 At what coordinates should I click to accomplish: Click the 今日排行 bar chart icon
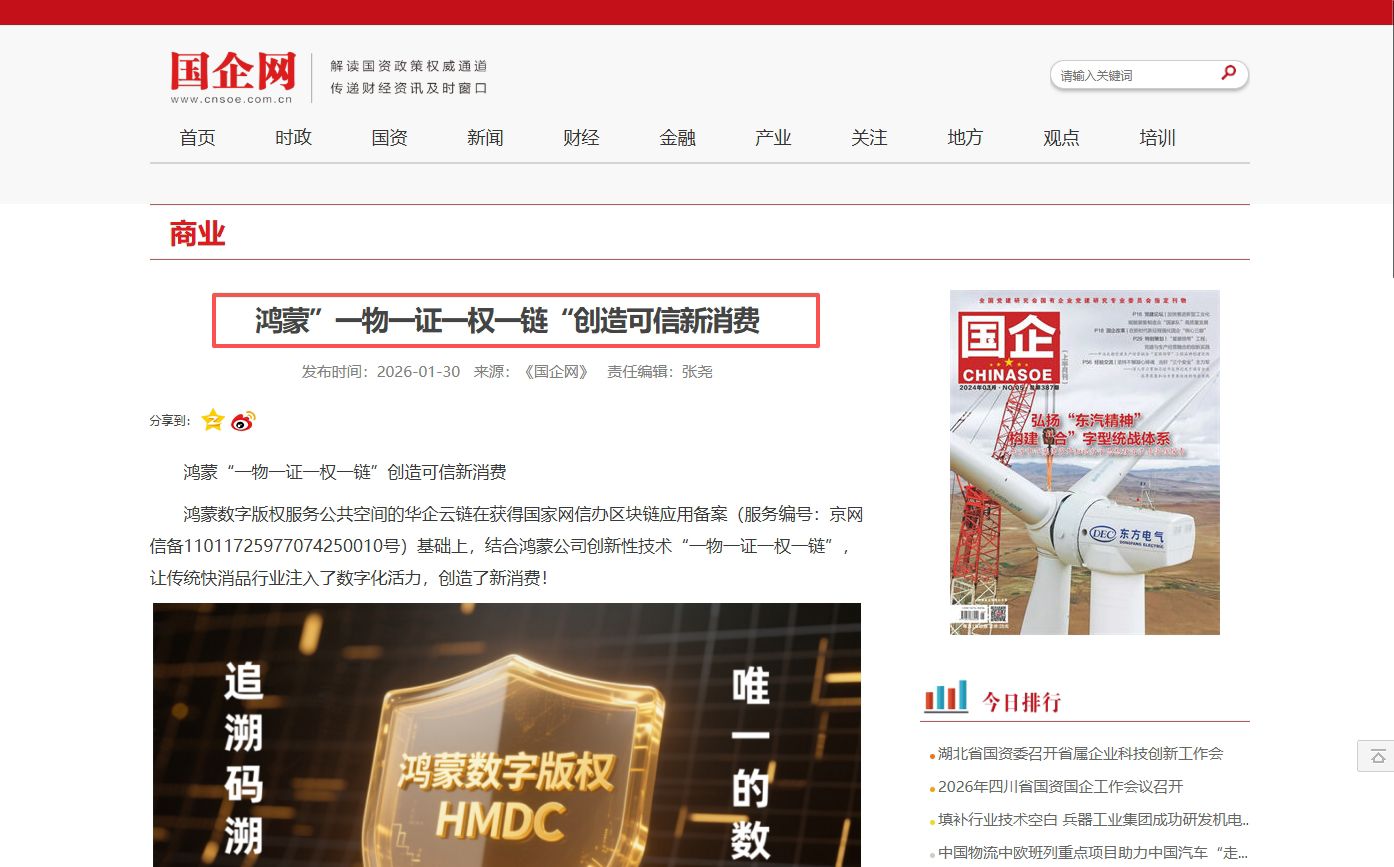point(946,697)
